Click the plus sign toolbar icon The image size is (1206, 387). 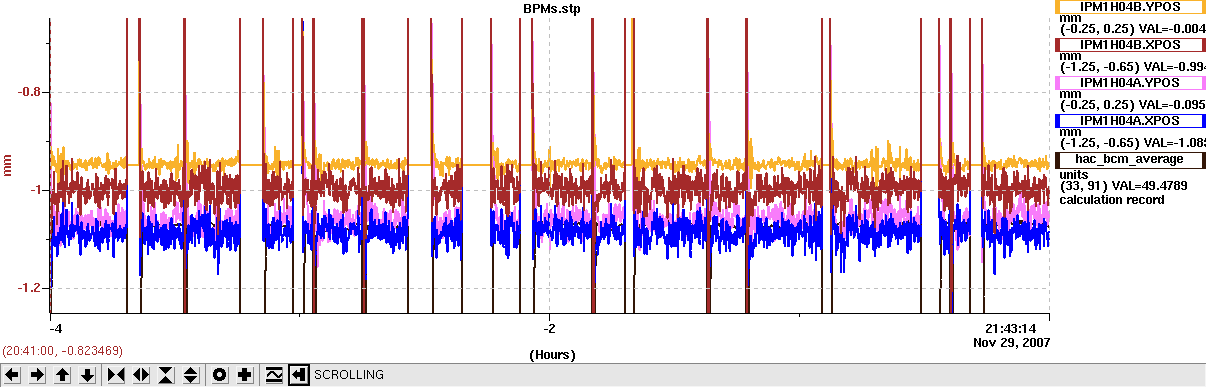(x=245, y=375)
